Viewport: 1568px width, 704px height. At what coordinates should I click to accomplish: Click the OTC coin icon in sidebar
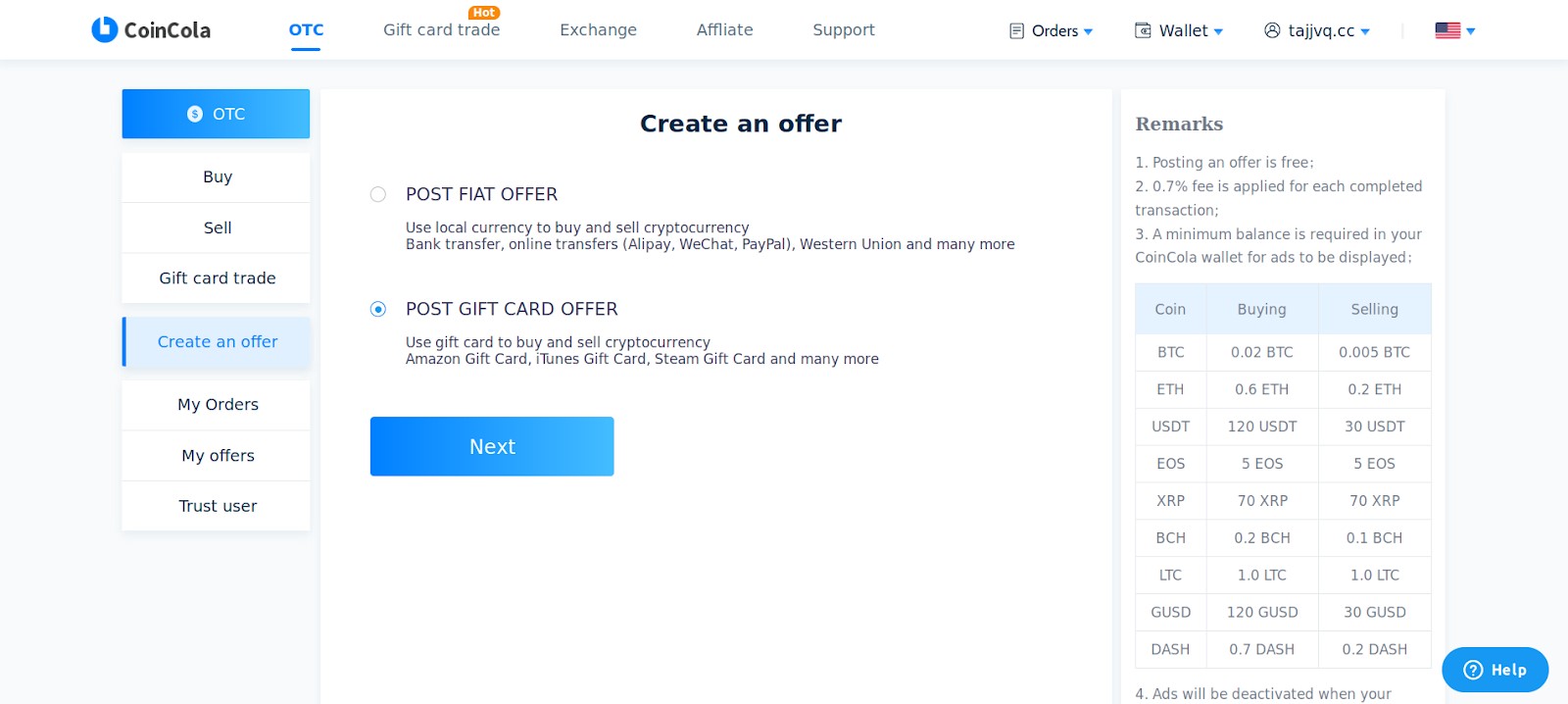(195, 114)
